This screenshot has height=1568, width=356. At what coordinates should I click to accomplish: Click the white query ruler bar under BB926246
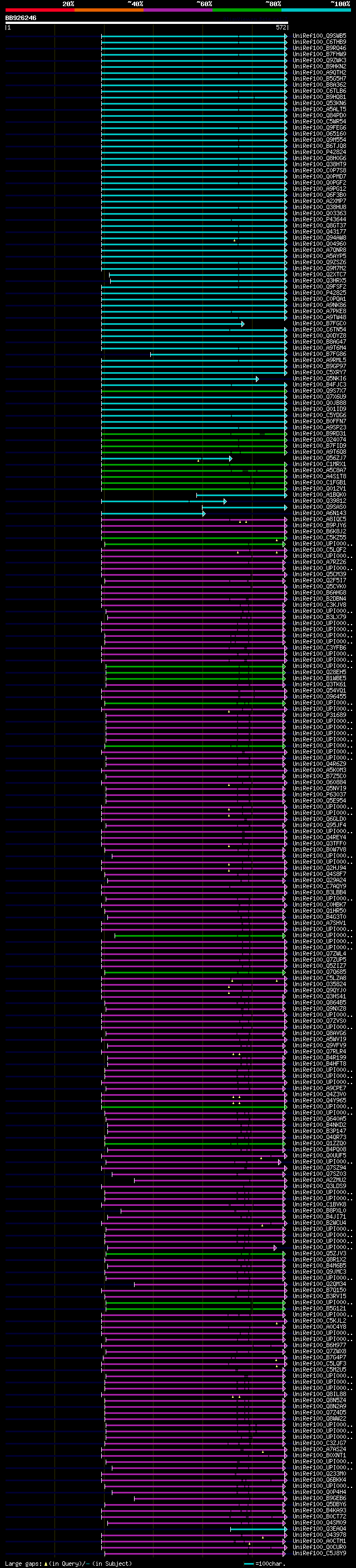(x=147, y=23)
